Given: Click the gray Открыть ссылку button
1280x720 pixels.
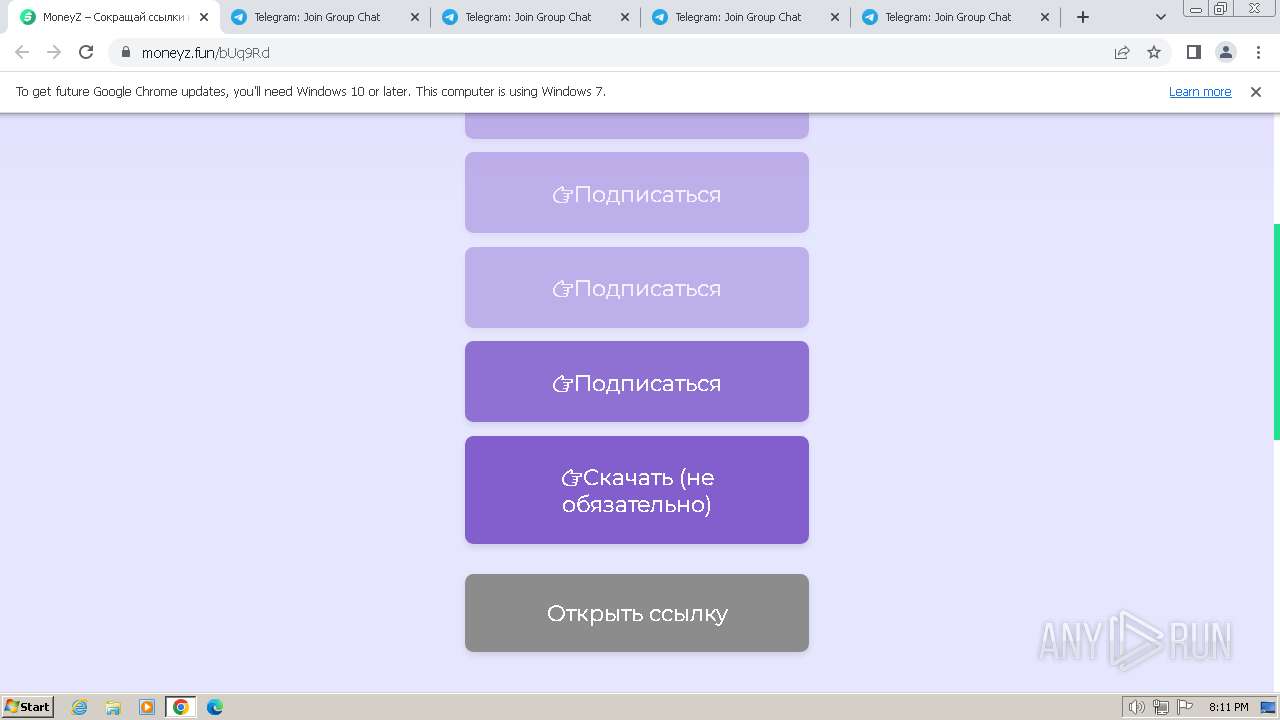Looking at the screenshot, I should point(637,613).
